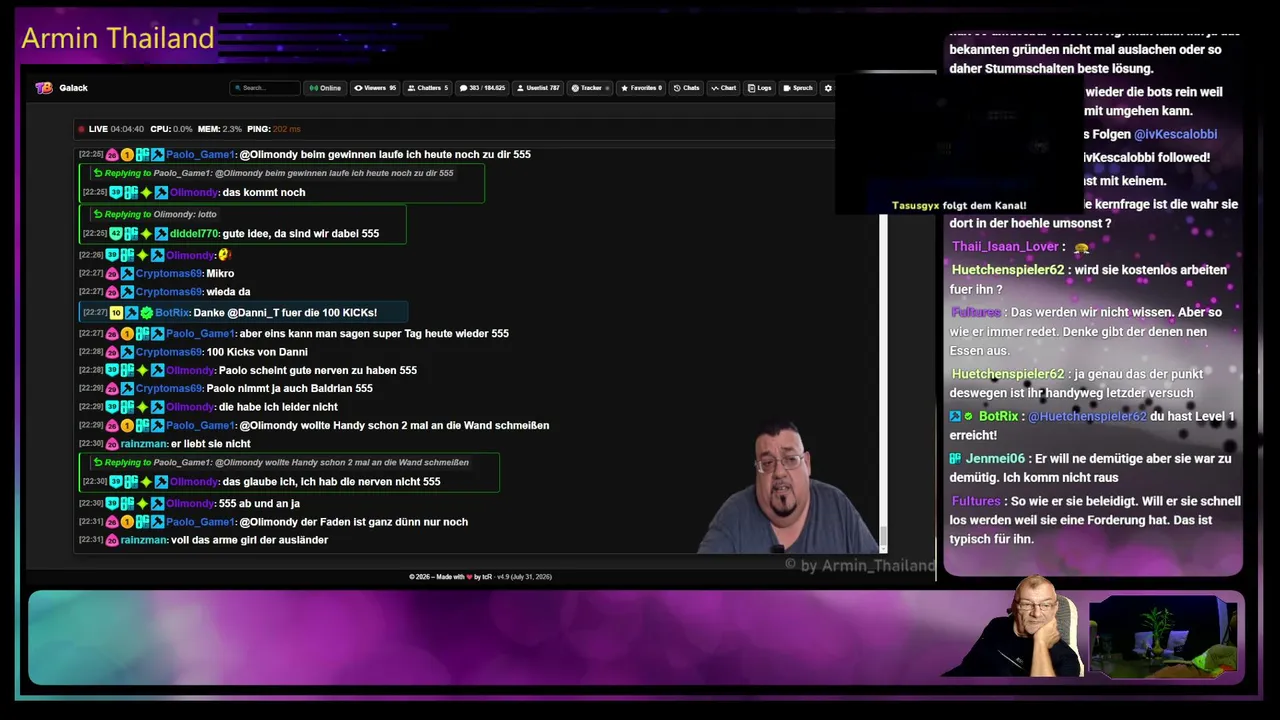Click Paolo_Game1 username on 'beim gewinnen laufe' message
This screenshot has width=1280, height=720.
200,155
